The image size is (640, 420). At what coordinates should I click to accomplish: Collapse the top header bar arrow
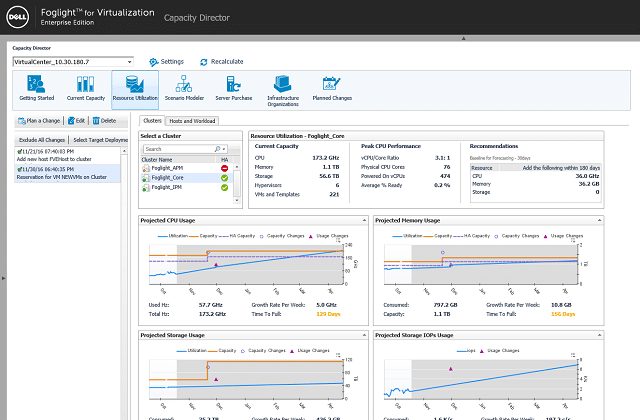point(463,38)
